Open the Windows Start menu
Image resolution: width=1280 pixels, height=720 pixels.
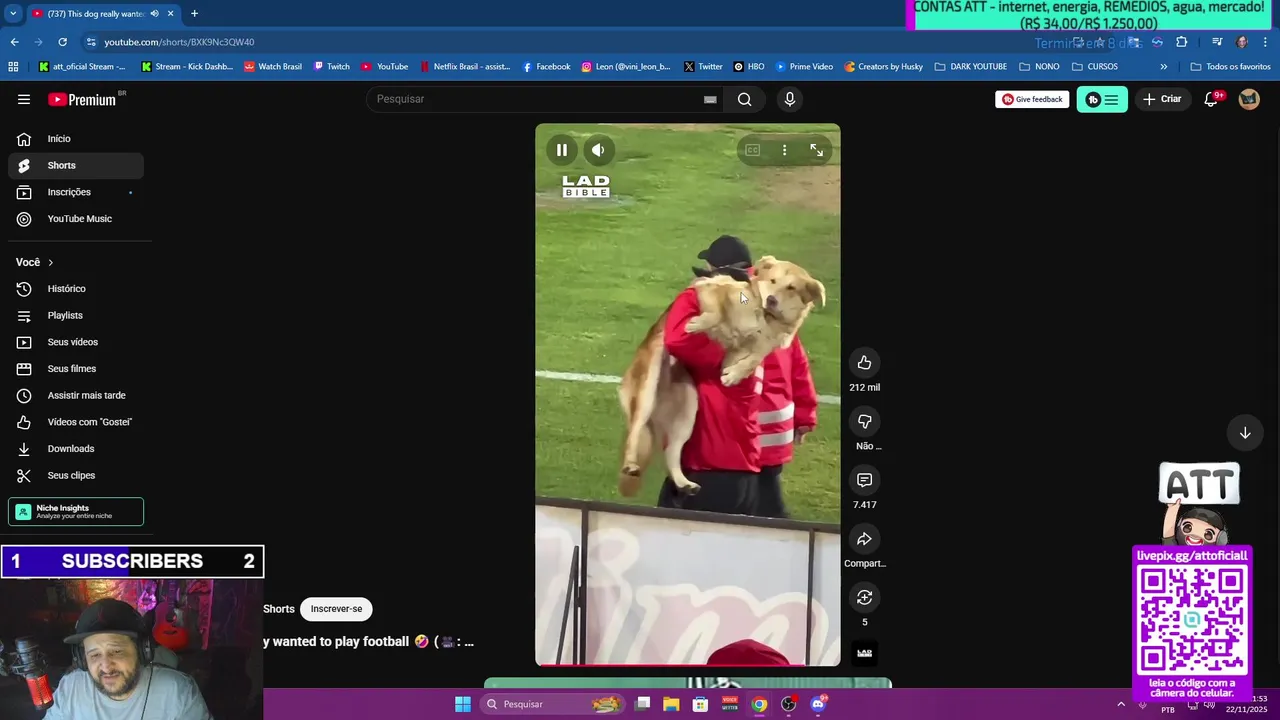463,704
